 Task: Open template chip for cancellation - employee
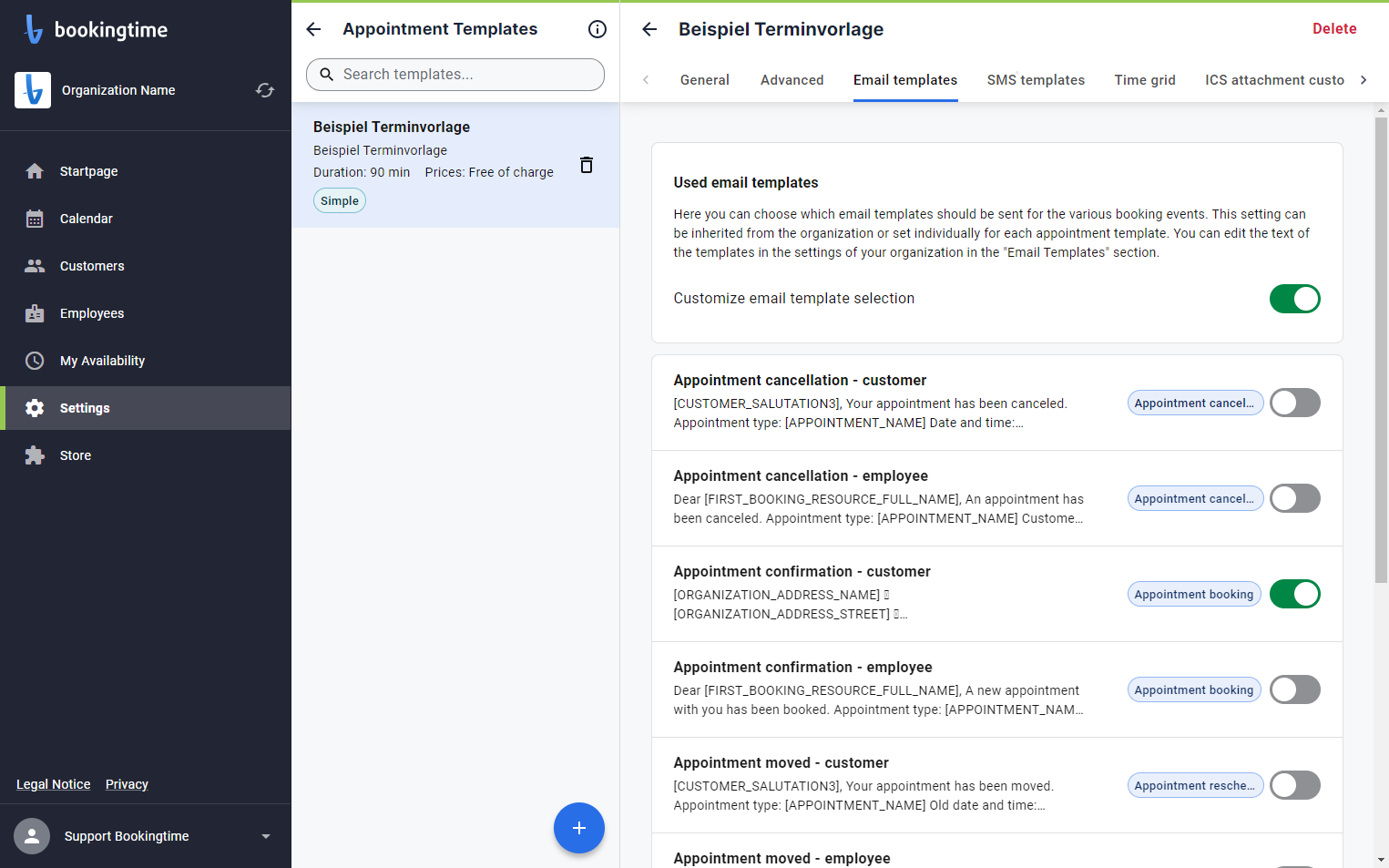click(x=1195, y=498)
